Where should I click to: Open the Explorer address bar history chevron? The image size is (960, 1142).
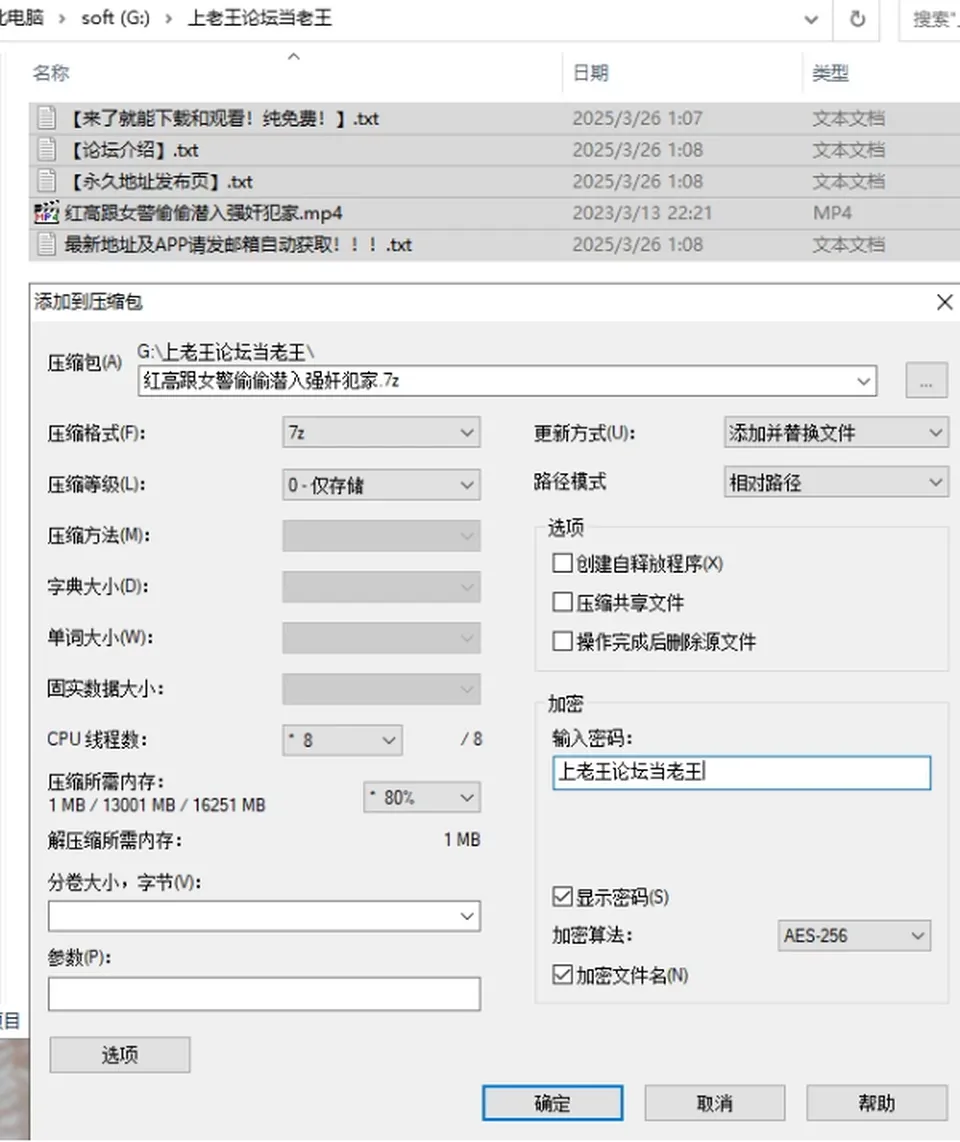pos(811,20)
